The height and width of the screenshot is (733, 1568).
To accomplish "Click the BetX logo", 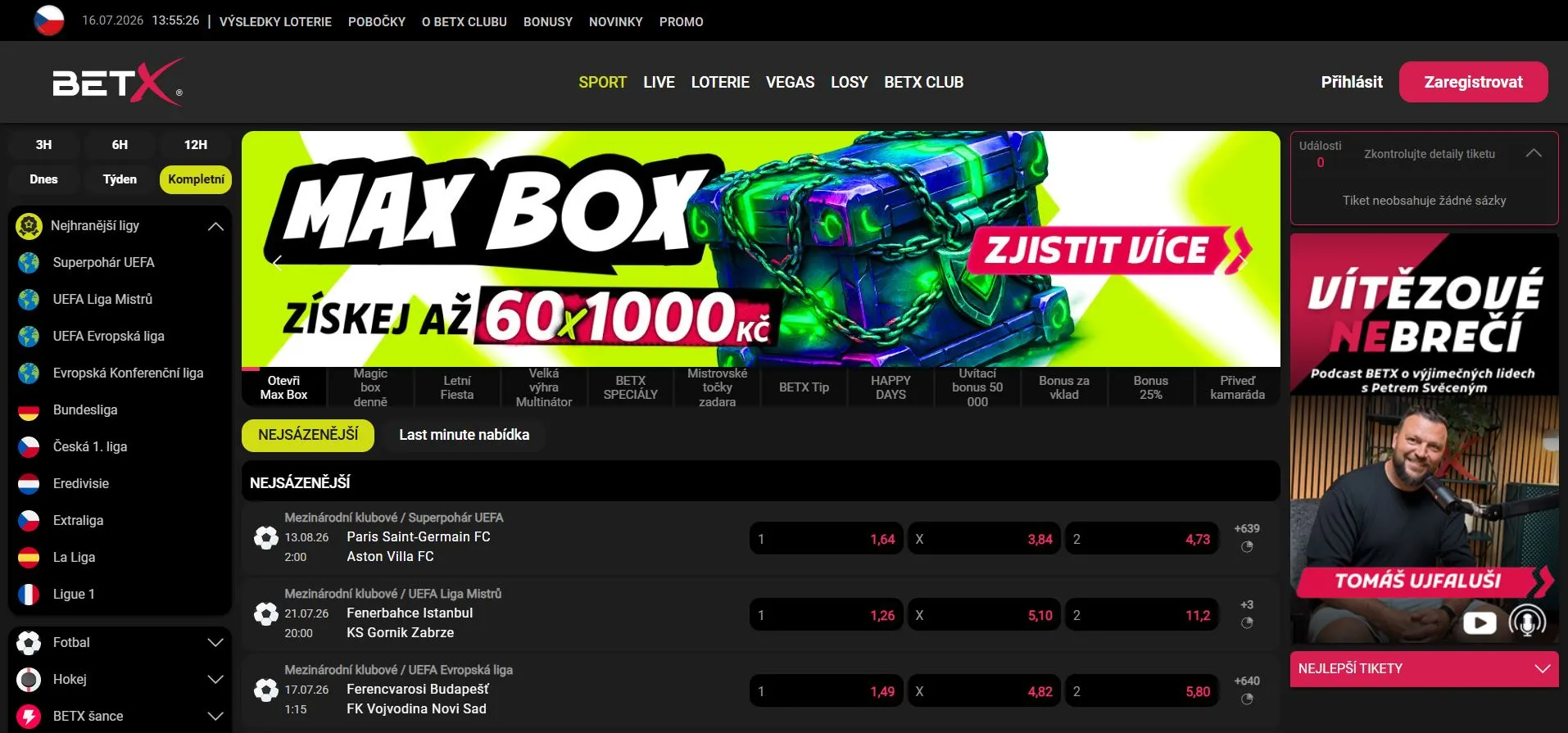I will [x=117, y=82].
